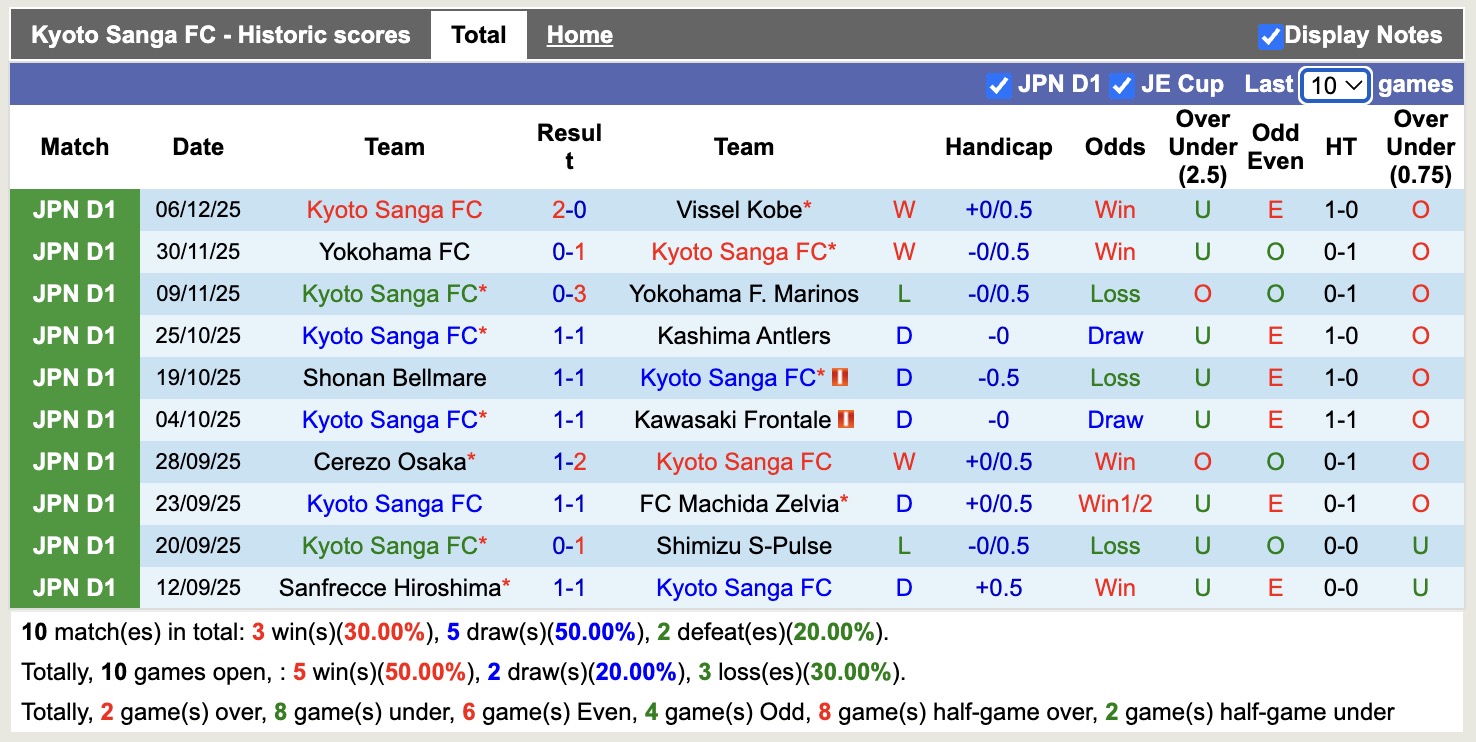Click the JPN D1 badge on the Yokohama FC row
Image resolution: width=1476 pixels, height=742 pixels.
(74, 251)
